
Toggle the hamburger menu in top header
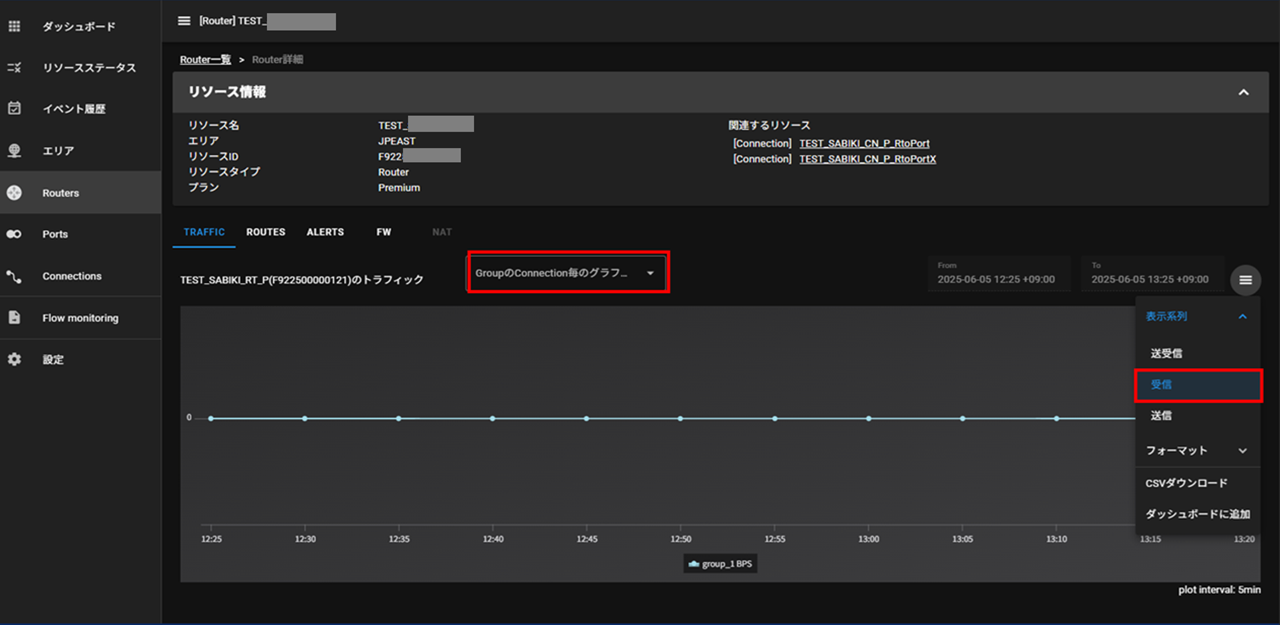184,21
